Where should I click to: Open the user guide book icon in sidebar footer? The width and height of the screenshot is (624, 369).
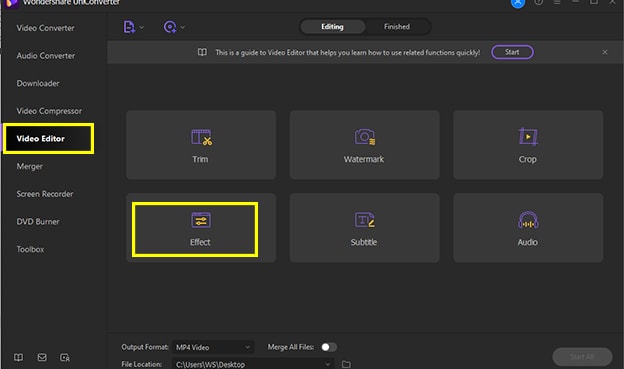point(18,357)
